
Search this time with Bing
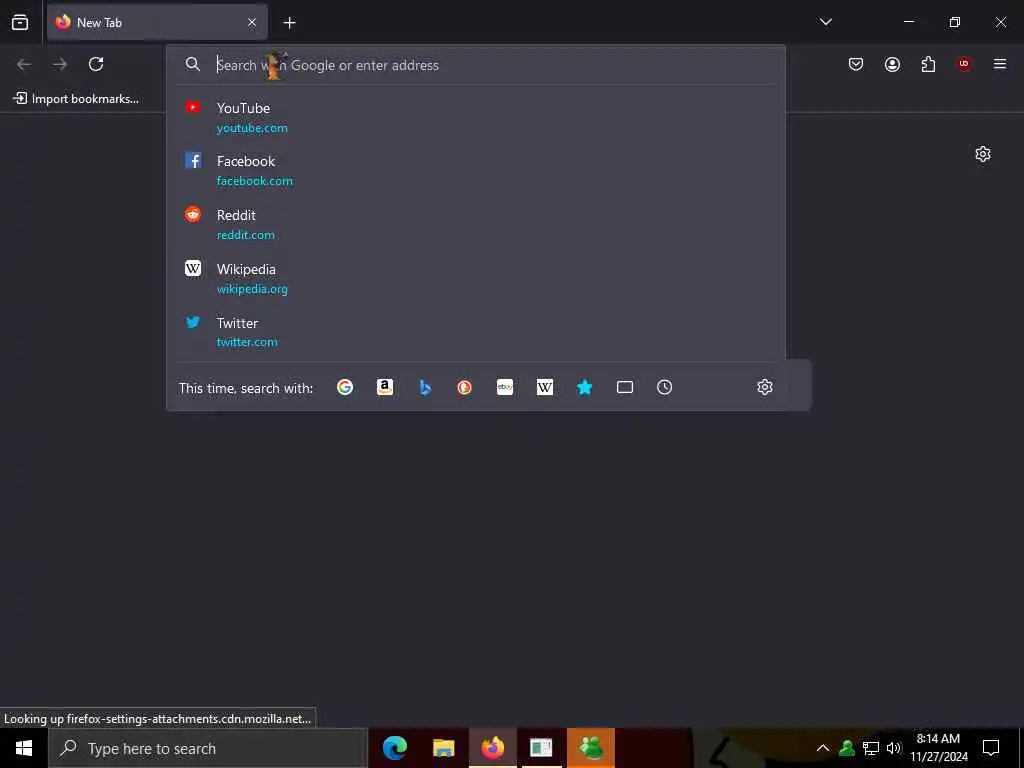(x=425, y=387)
